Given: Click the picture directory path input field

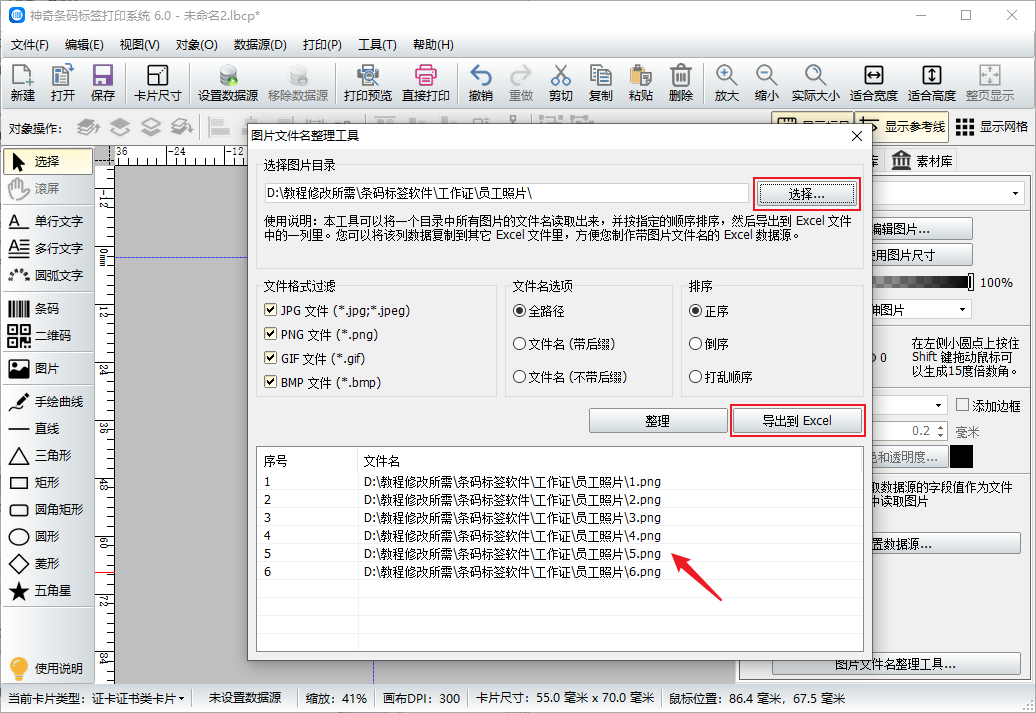Looking at the screenshot, I should [505, 193].
